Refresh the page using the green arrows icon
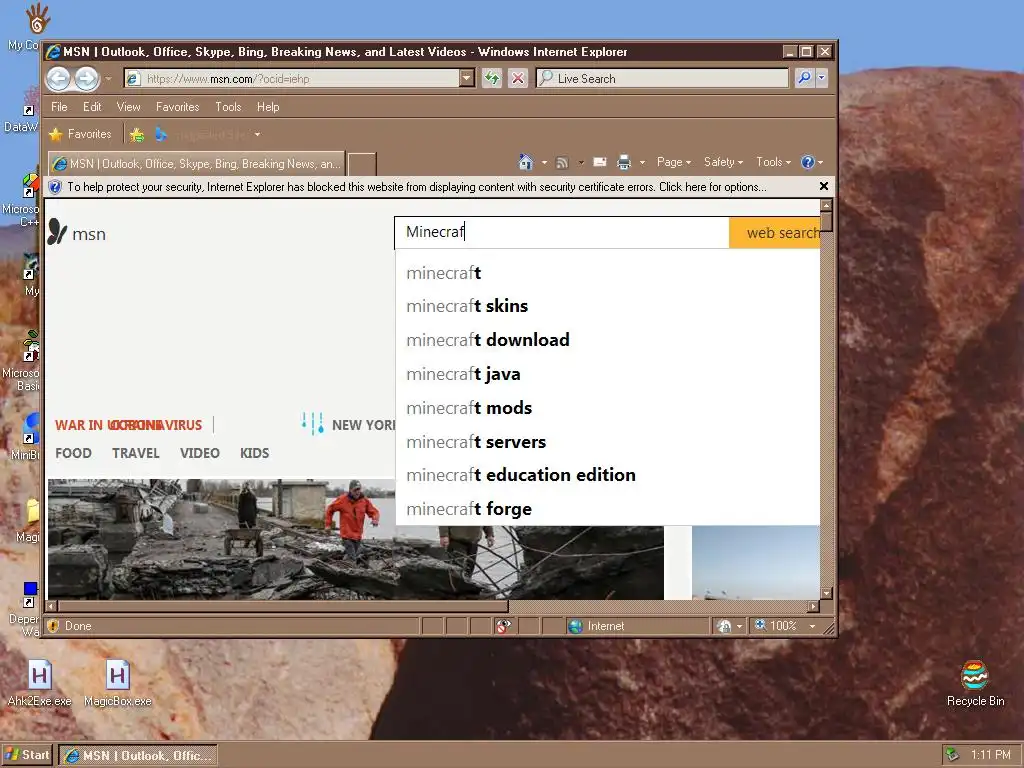This screenshot has height=768, width=1024. [491, 78]
